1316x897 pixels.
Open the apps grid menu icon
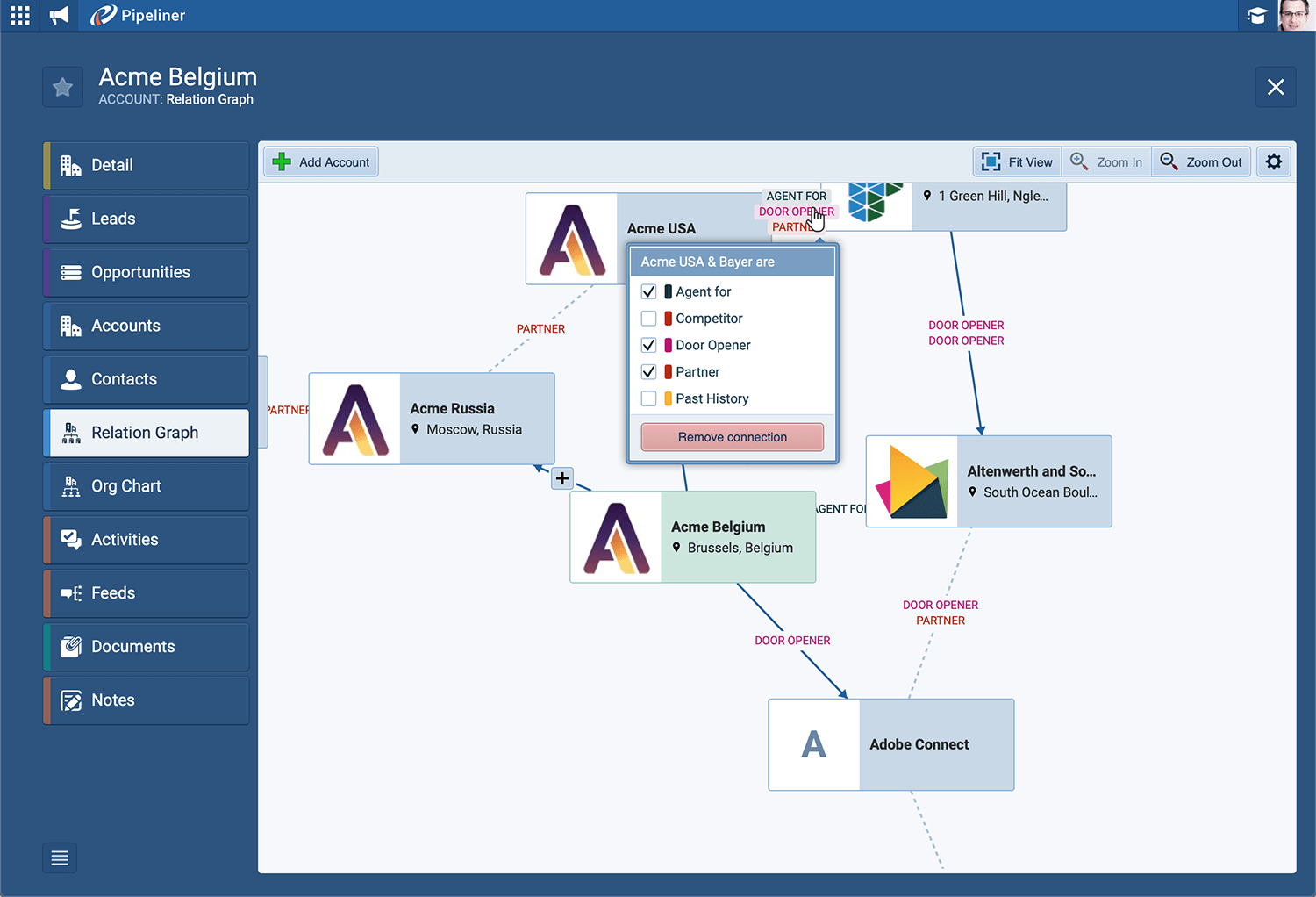click(x=19, y=16)
